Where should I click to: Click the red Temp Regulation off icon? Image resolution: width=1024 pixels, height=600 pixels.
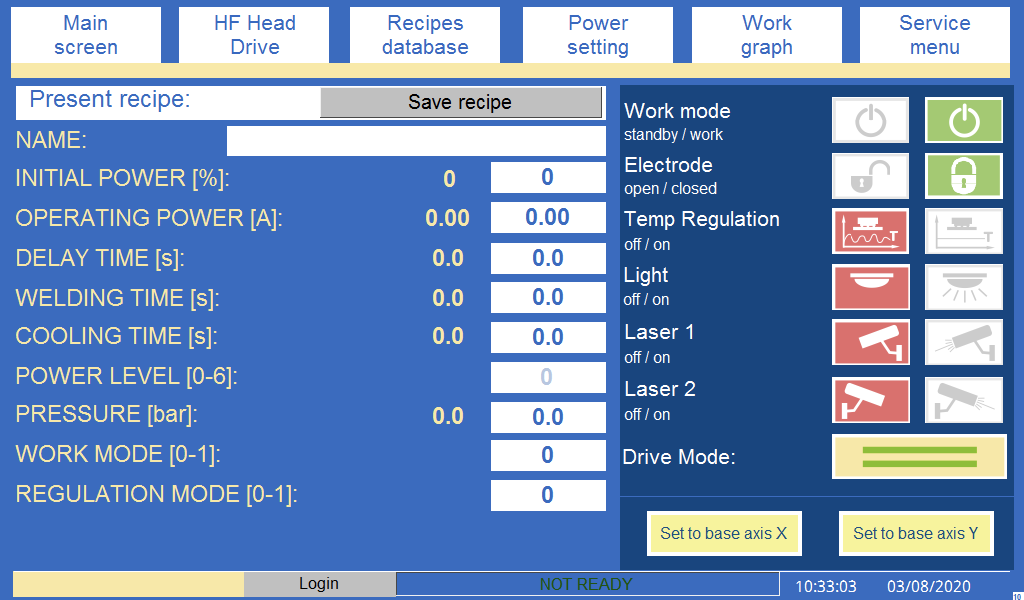[871, 231]
